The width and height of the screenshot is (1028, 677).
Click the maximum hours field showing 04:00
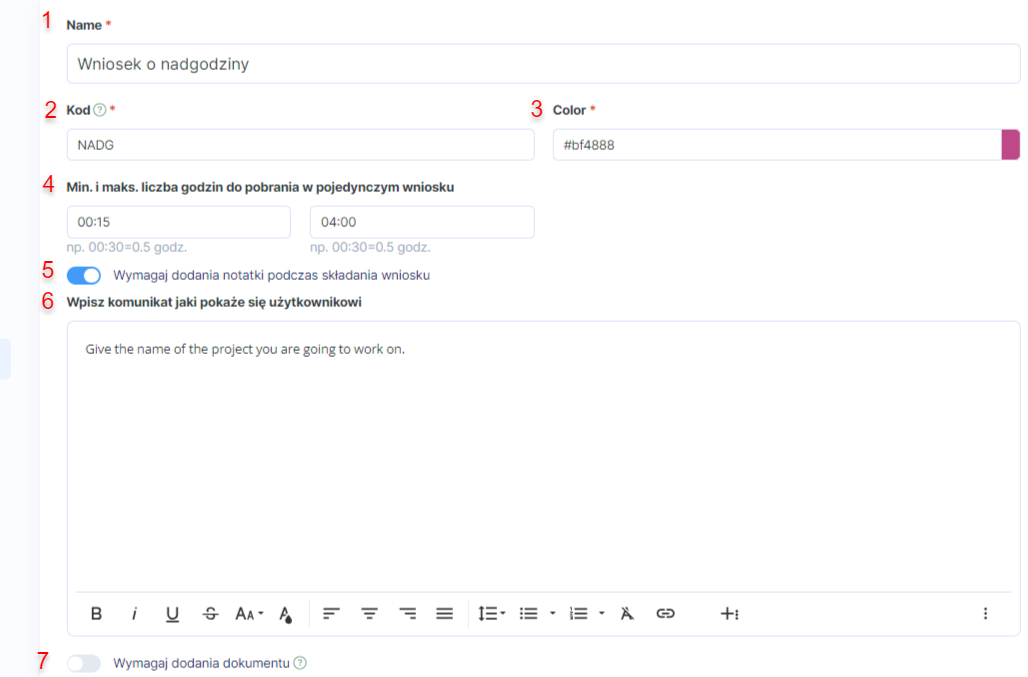pyautogui.click(x=422, y=222)
